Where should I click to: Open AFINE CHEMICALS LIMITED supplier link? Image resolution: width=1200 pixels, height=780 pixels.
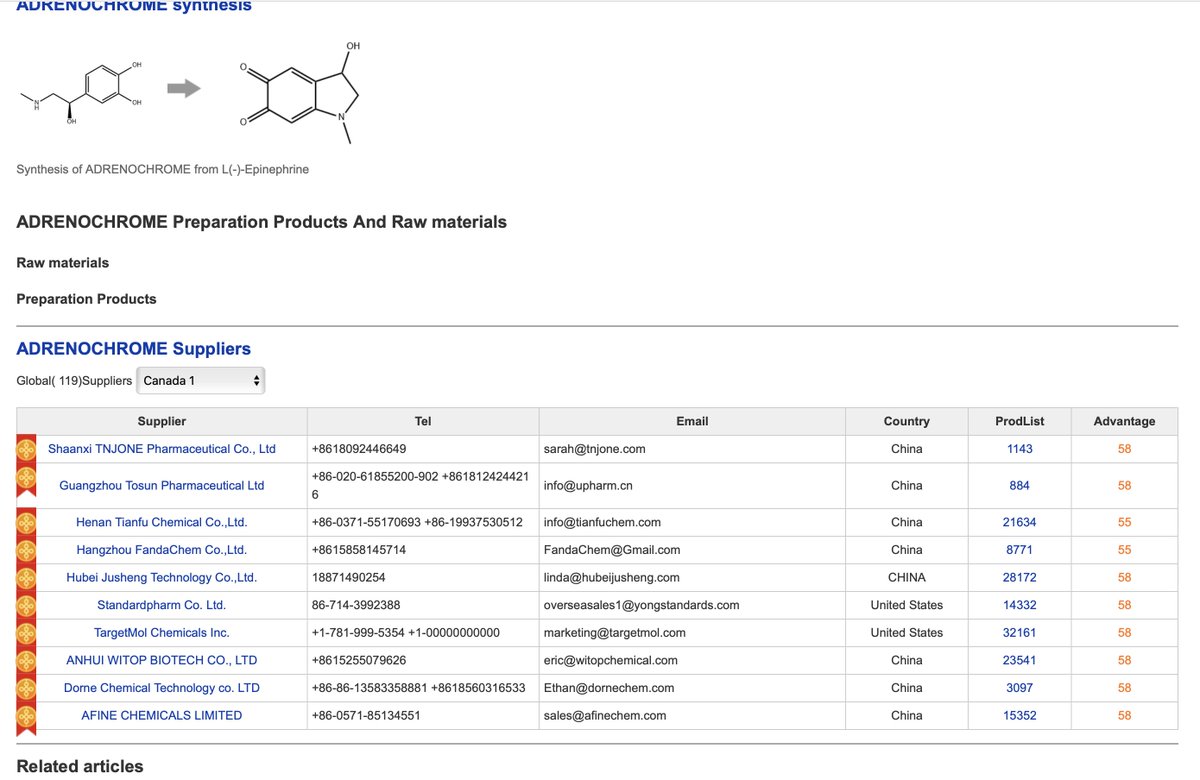162,715
